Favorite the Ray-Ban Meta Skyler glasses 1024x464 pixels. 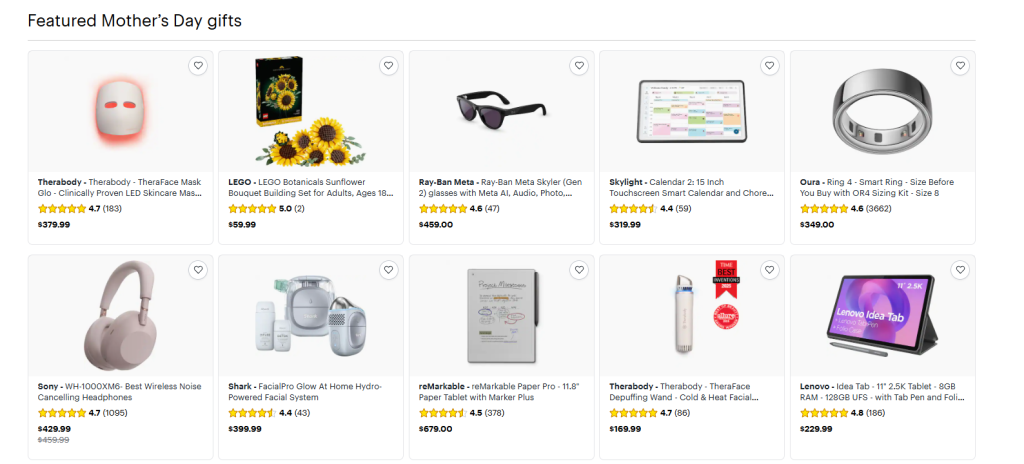(x=579, y=66)
